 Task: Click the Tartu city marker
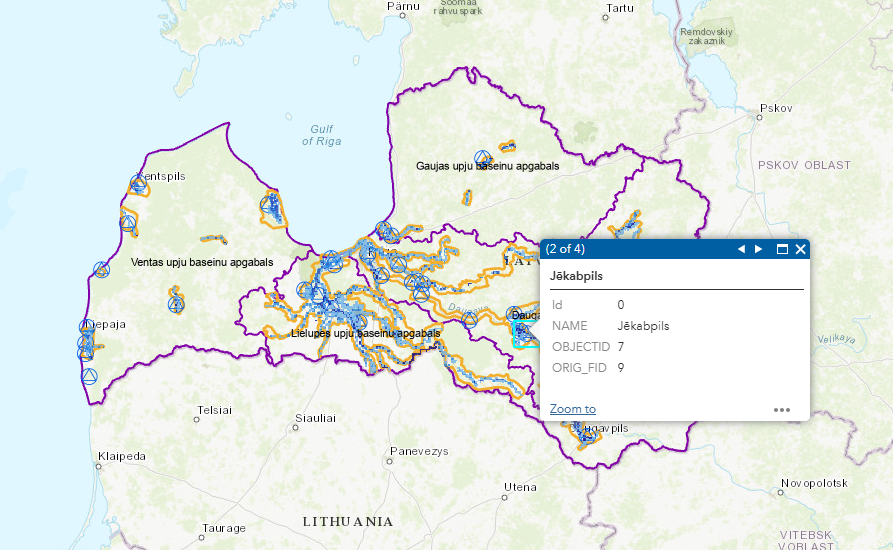606,17
